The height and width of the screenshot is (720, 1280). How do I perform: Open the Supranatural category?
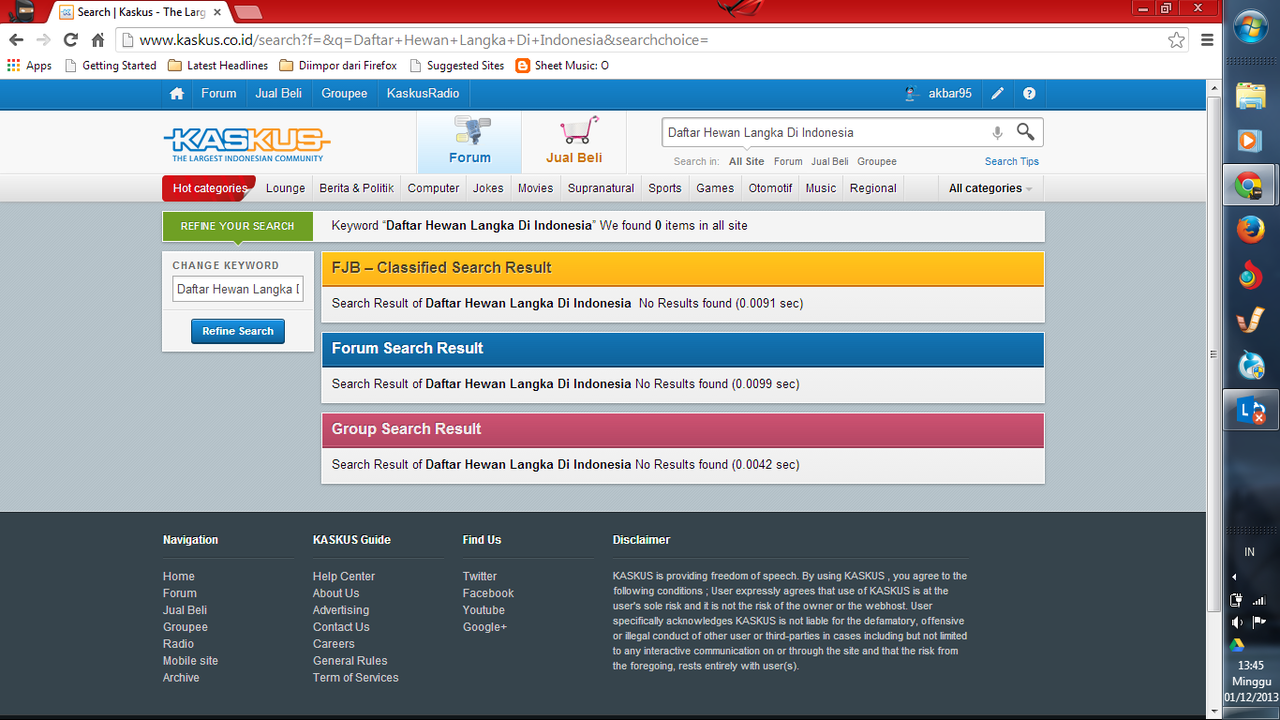click(x=601, y=188)
